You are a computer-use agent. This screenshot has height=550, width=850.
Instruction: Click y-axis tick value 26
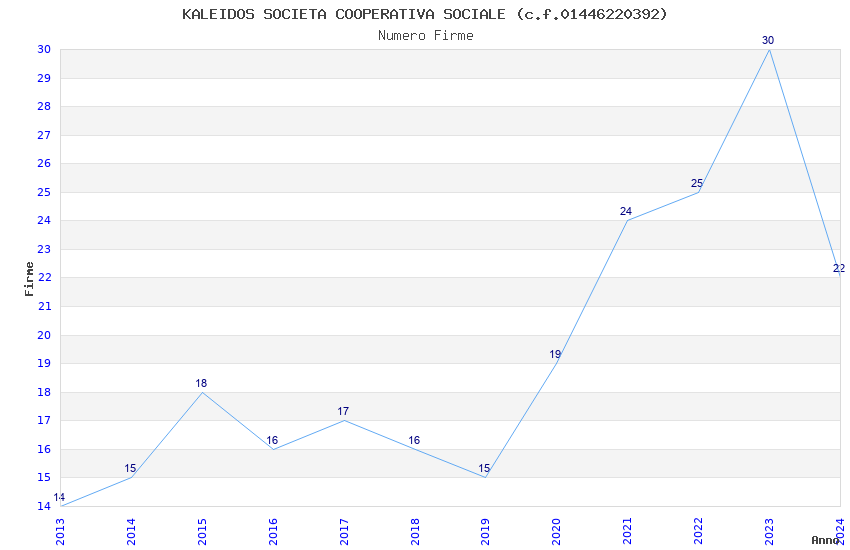coord(44,163)
